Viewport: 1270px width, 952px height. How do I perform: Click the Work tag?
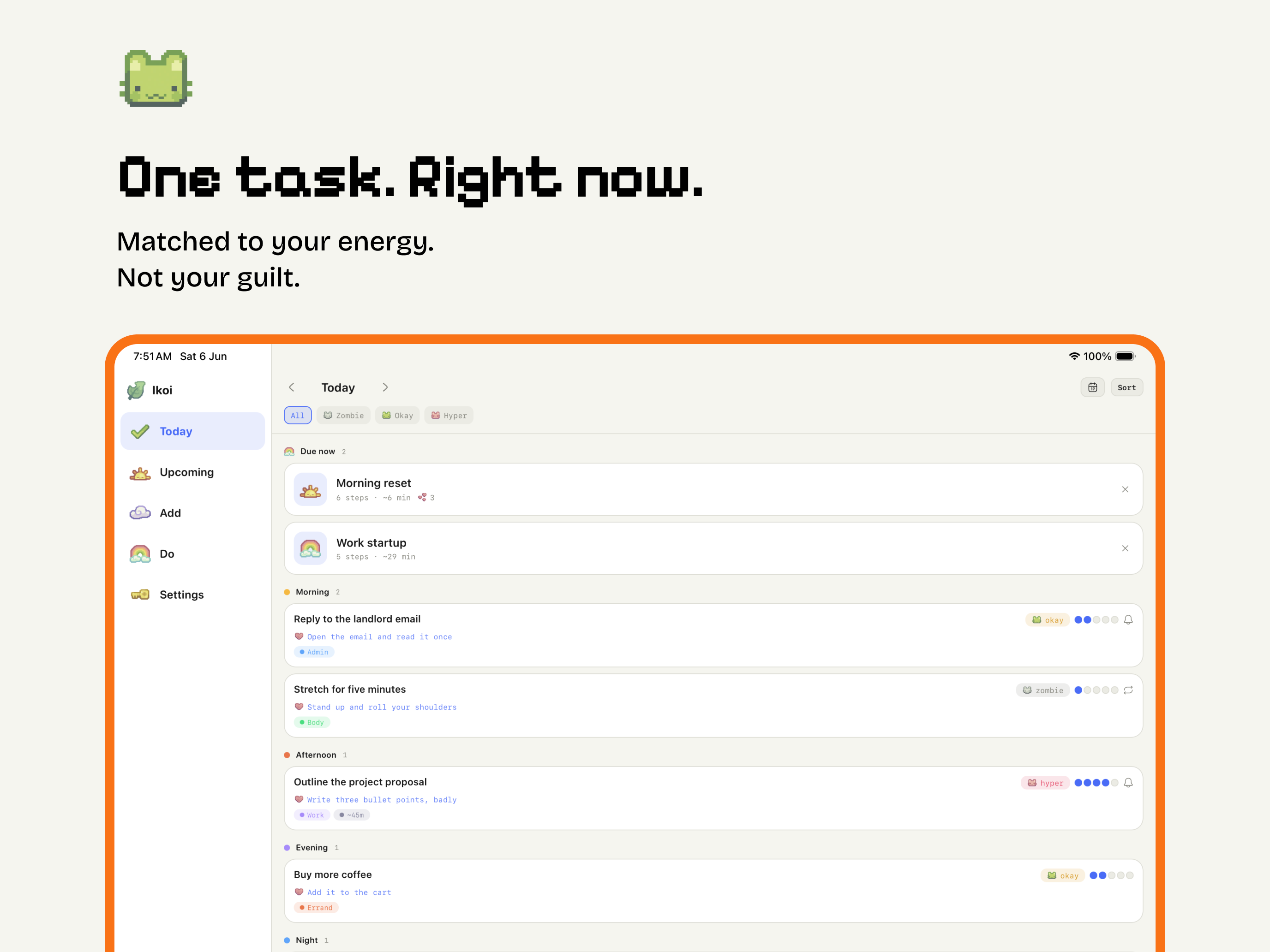click(312, 815)
